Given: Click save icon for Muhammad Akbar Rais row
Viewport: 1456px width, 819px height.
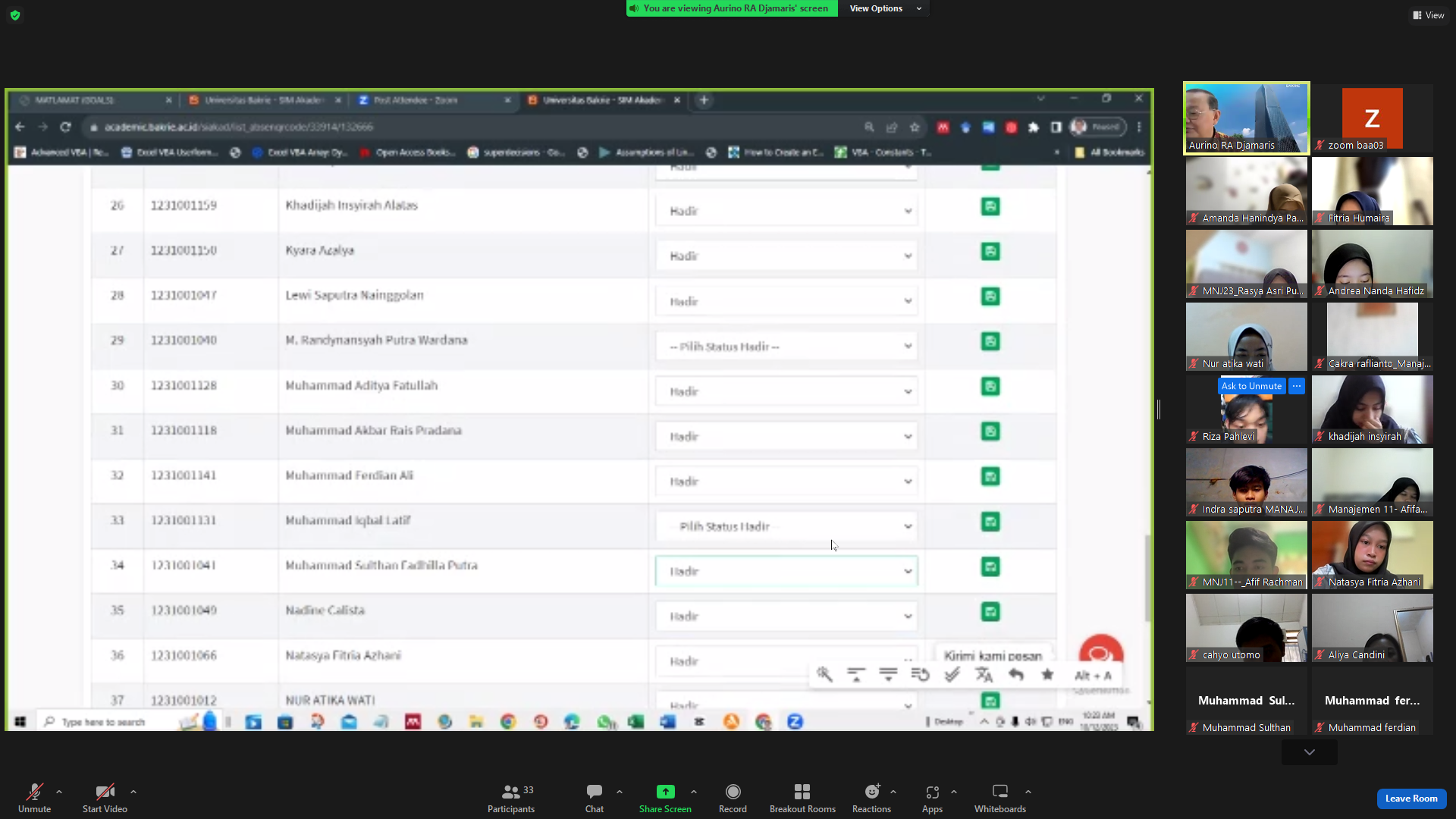Looking at the screenshot, I should (990, 431).
